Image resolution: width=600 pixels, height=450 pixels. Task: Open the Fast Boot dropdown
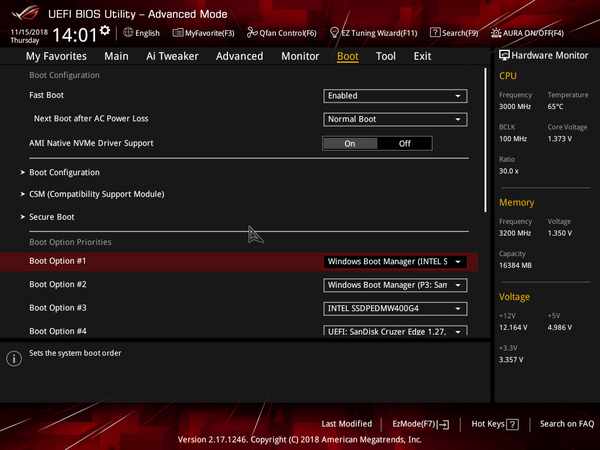(395, 96)
